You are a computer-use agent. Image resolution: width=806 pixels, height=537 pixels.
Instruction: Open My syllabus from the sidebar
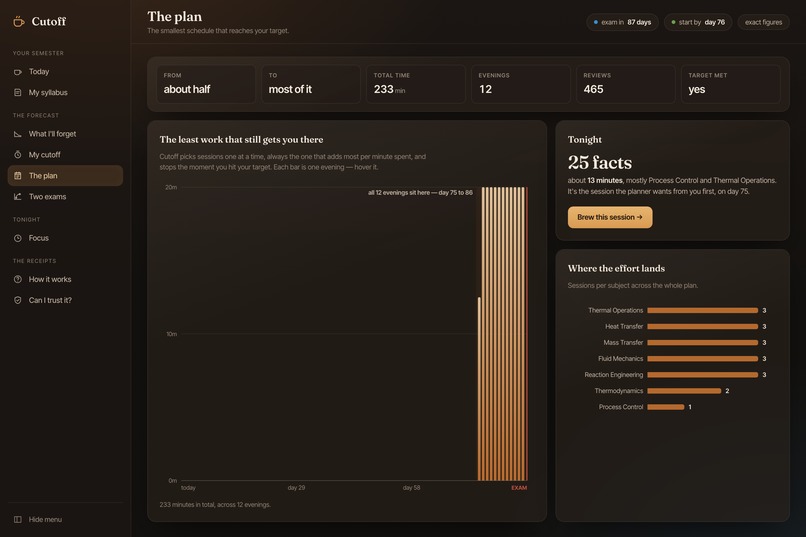(65, 92)
